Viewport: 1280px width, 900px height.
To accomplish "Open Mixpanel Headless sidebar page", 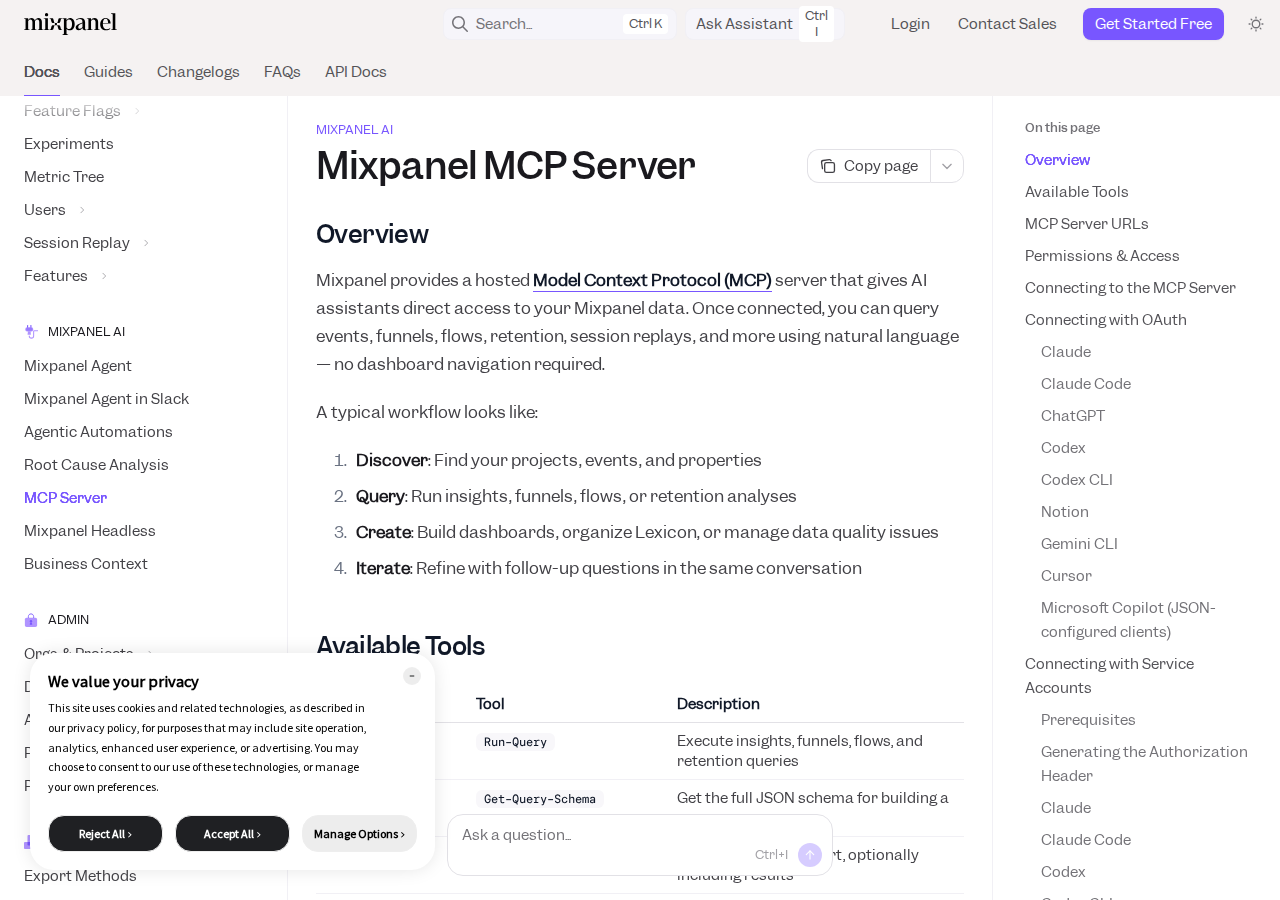I will 90,531.
